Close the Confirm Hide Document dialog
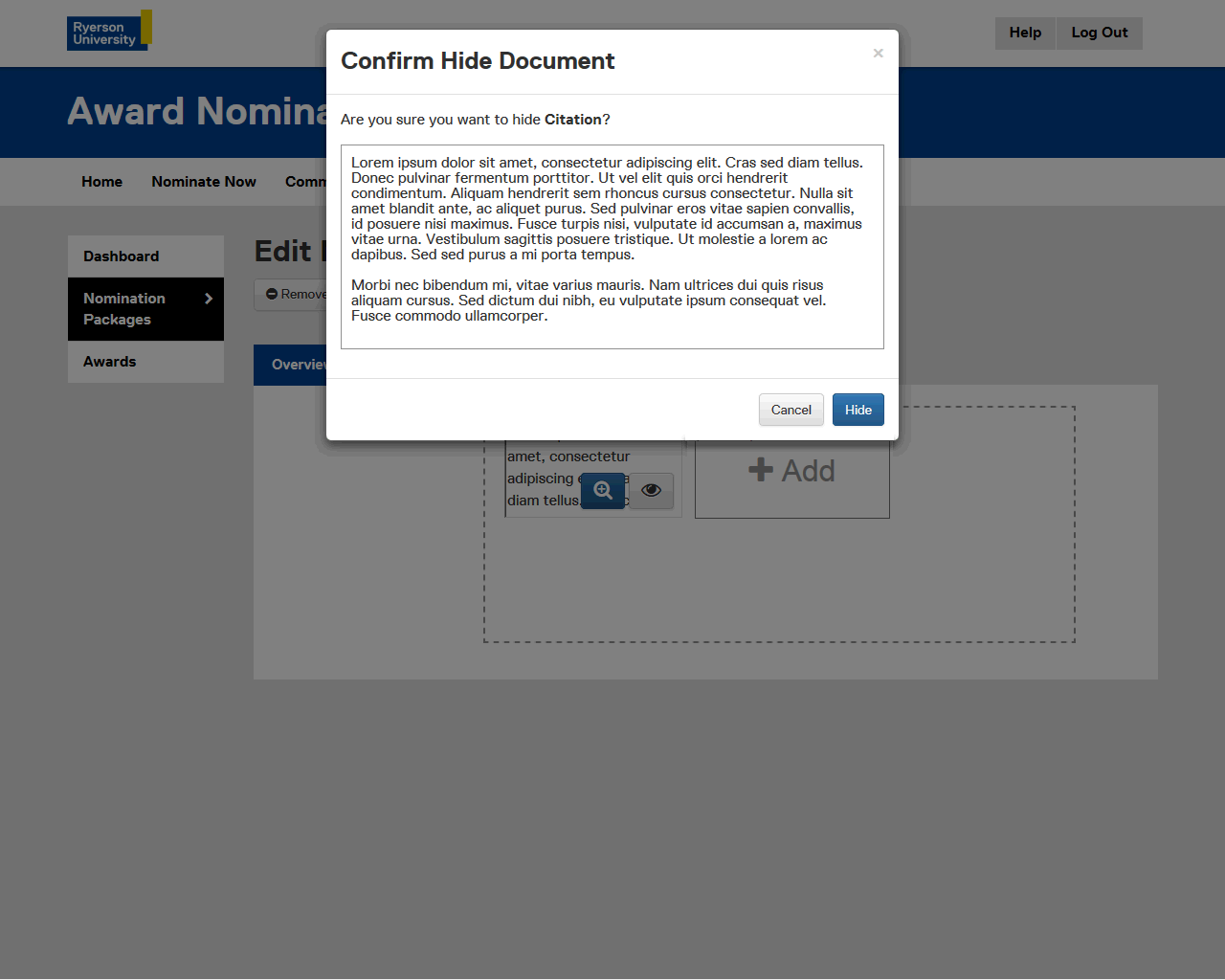The height and width of the screenshot is (980, 1225). pos(878,54)
